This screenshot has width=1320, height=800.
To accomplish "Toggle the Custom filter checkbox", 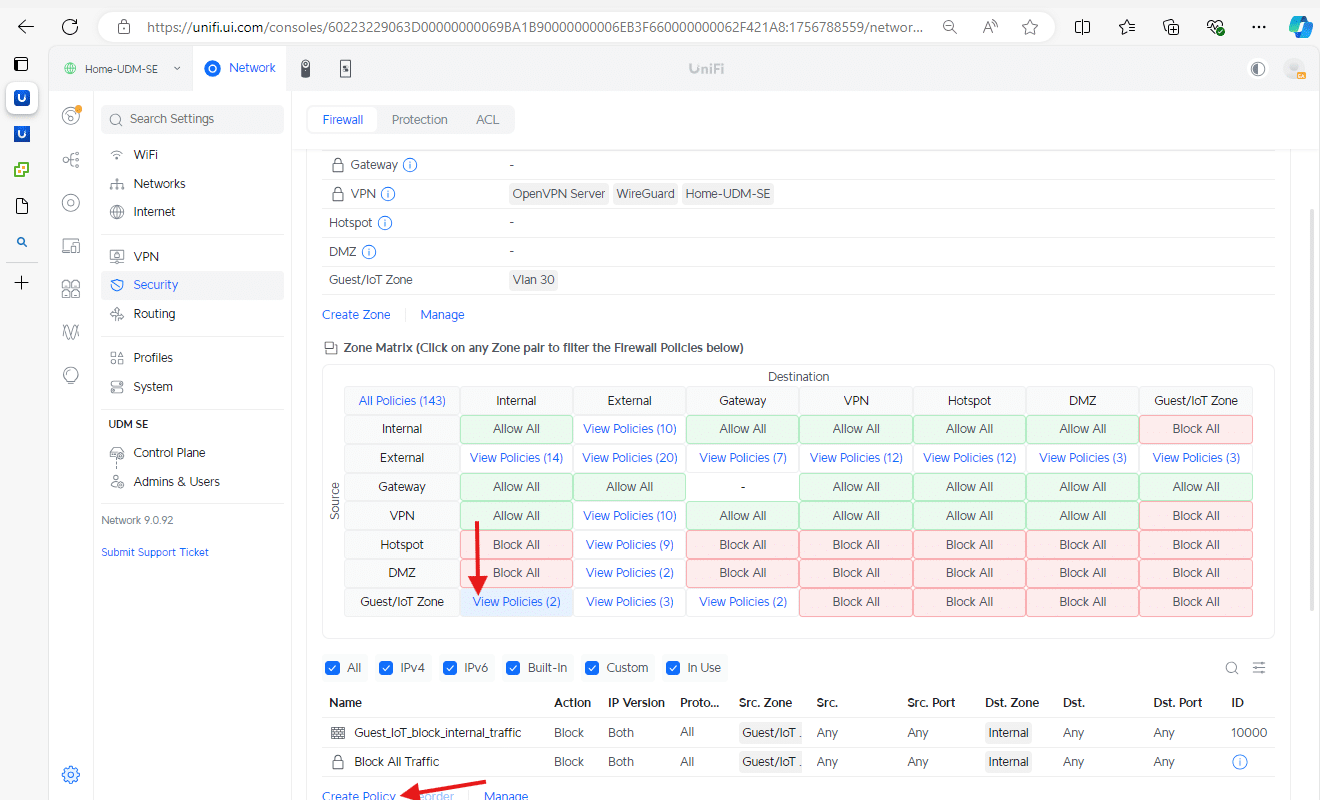I will 592,668.
